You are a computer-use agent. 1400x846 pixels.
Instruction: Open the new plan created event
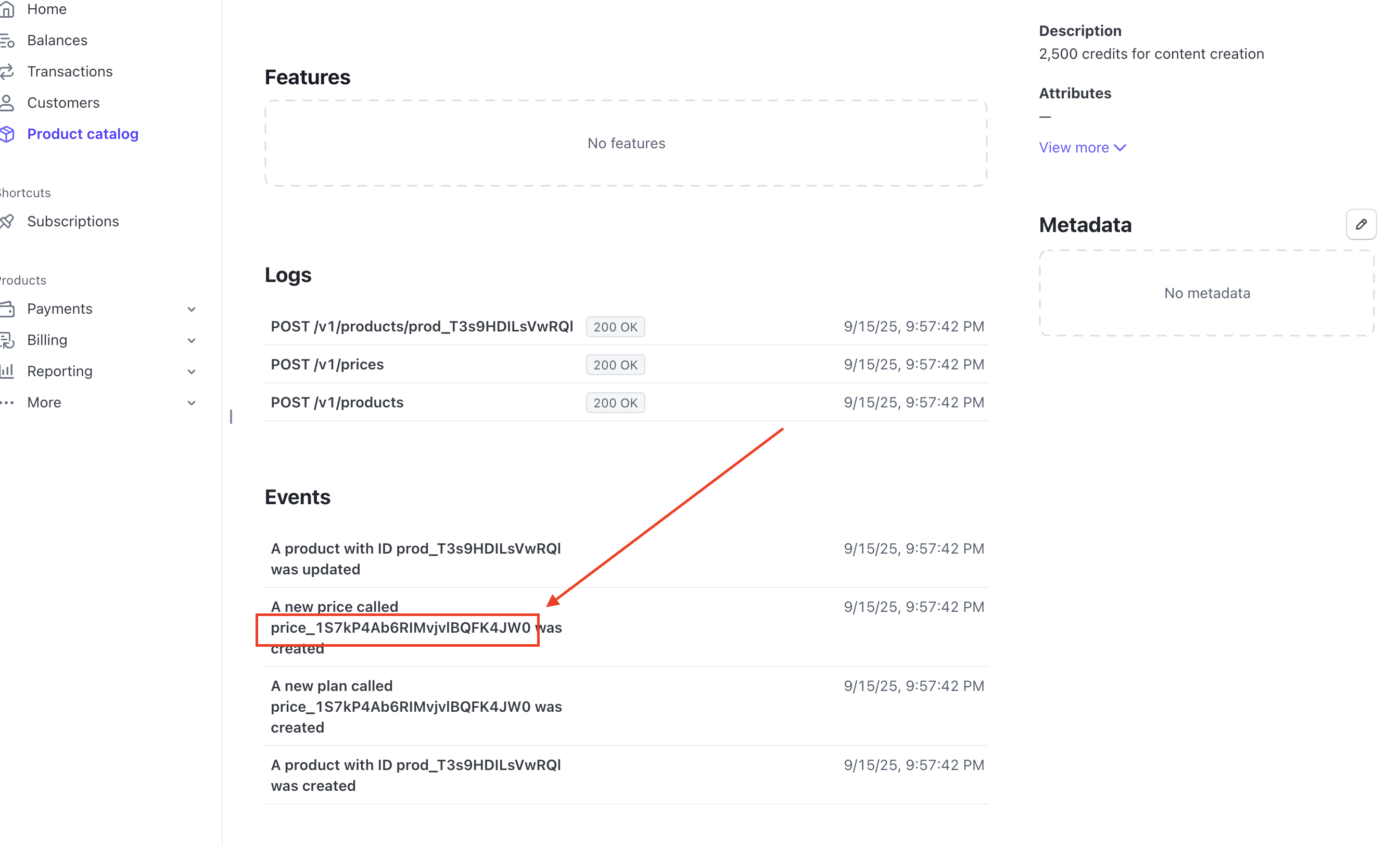click(x=627, y=707)
